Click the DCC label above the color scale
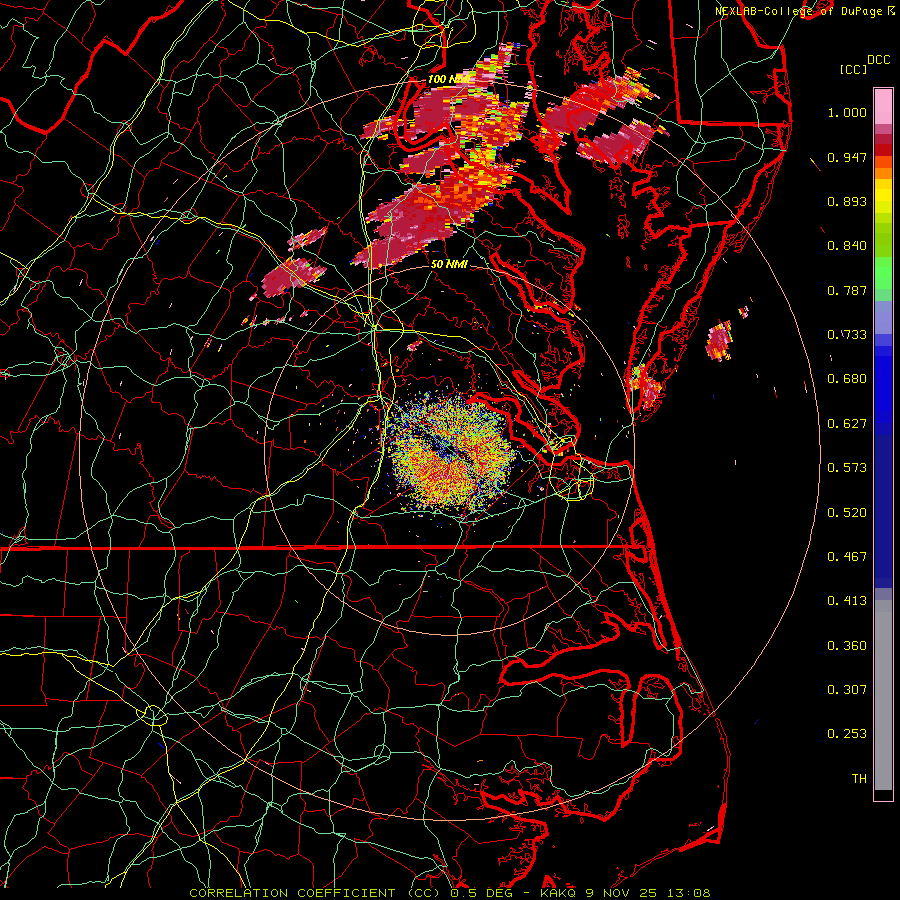This screenshot has height=900, width=900. (878, 60)
